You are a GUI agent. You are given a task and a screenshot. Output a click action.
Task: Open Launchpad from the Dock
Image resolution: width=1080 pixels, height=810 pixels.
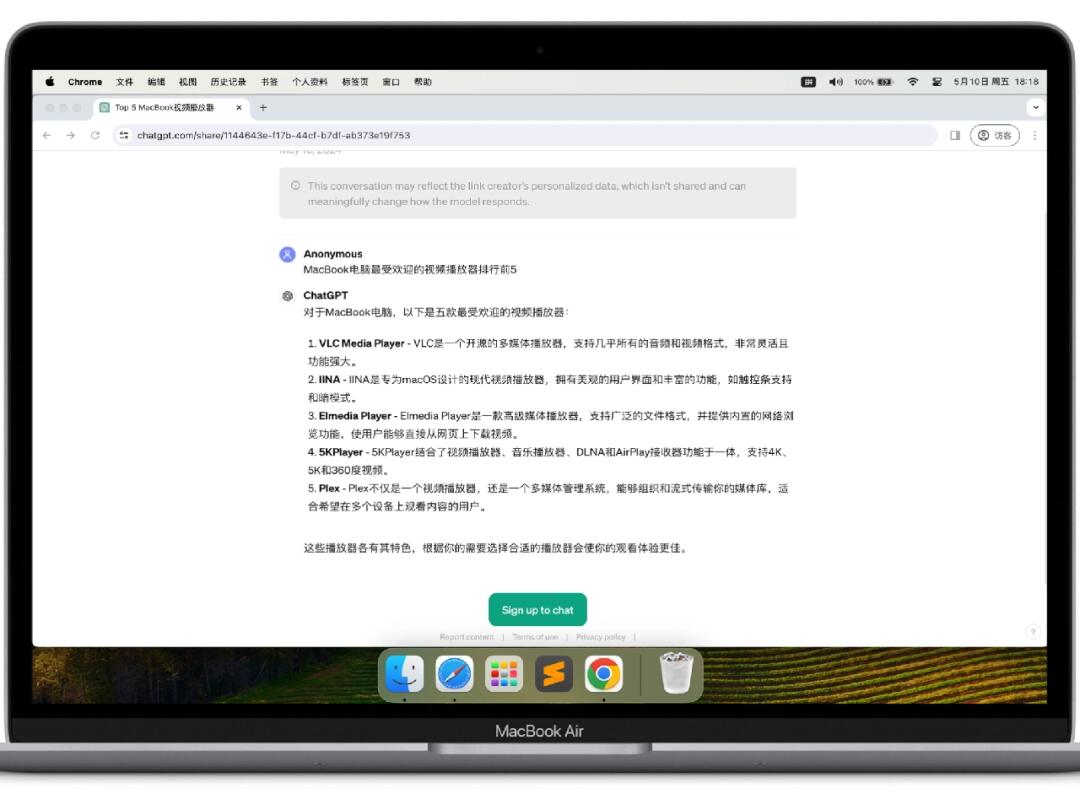click(x=504, y=674)
